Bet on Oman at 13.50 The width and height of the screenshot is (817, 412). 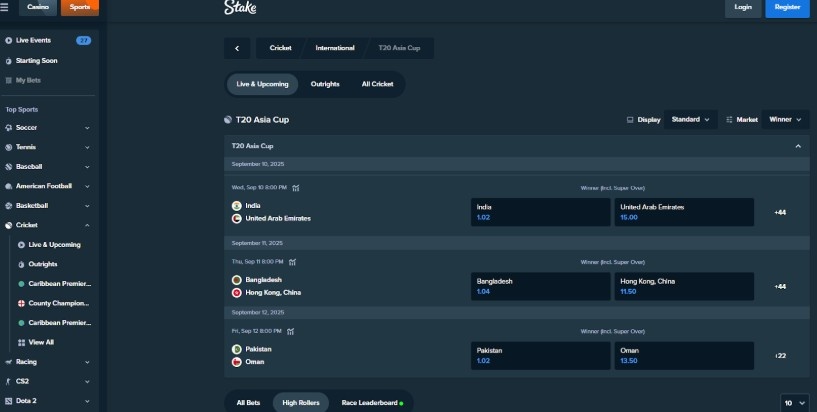[684, 356]
